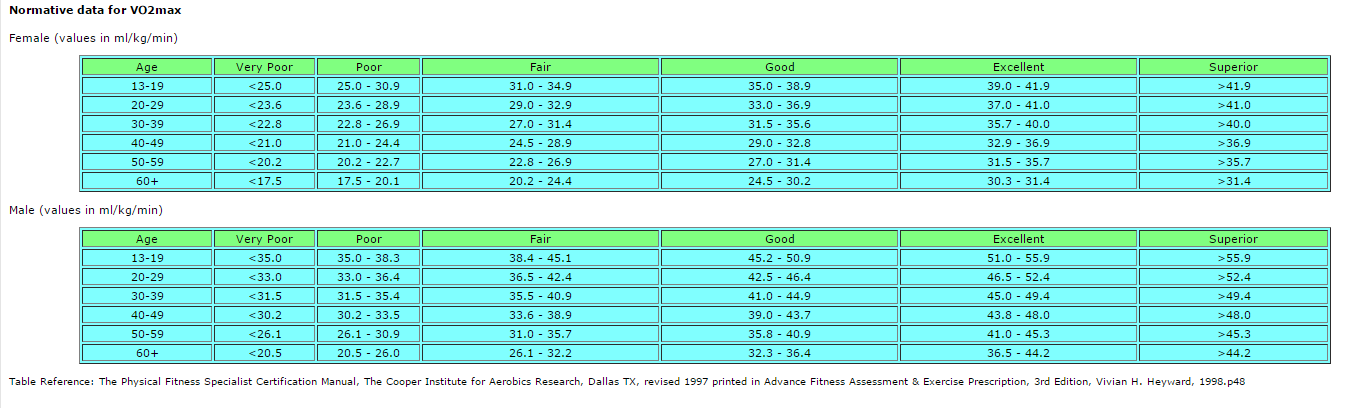Select male cell '26.1 - 30.9'
Screen dimensions: 1367x408
point(369,334)
